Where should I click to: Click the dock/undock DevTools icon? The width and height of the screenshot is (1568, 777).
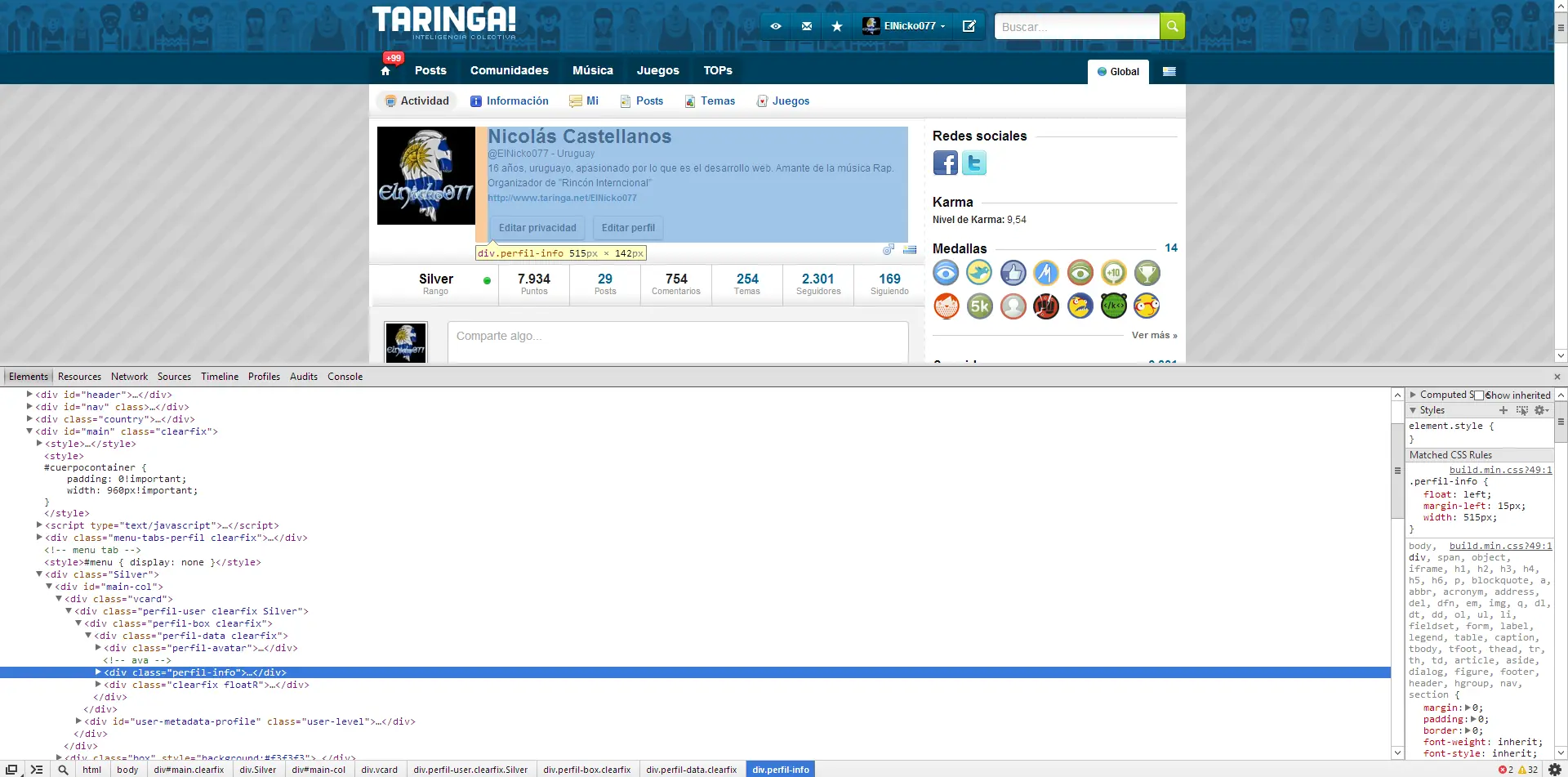coord(12,770)
